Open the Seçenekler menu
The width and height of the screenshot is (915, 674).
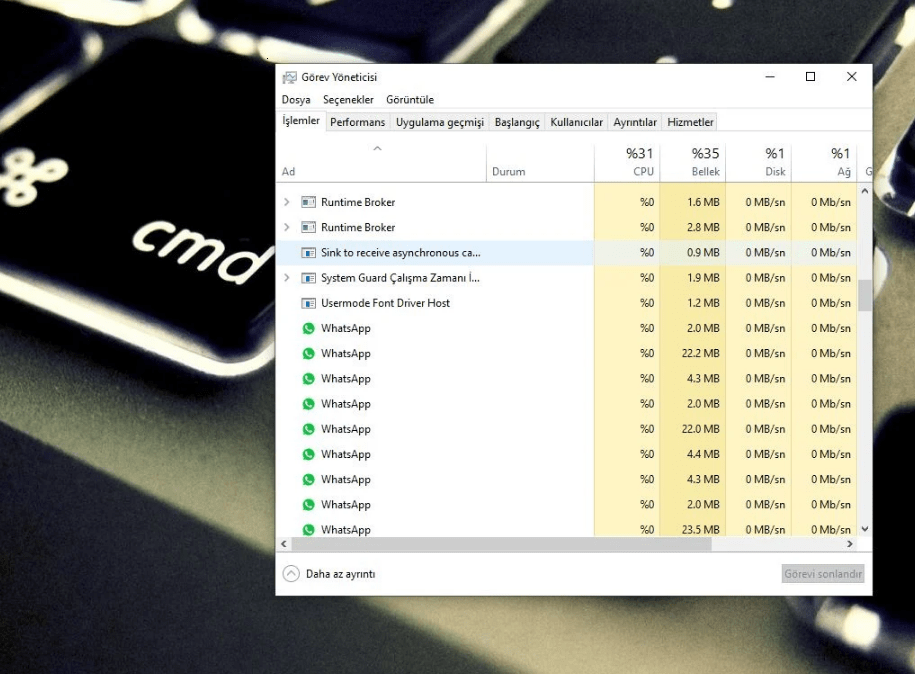348,100
